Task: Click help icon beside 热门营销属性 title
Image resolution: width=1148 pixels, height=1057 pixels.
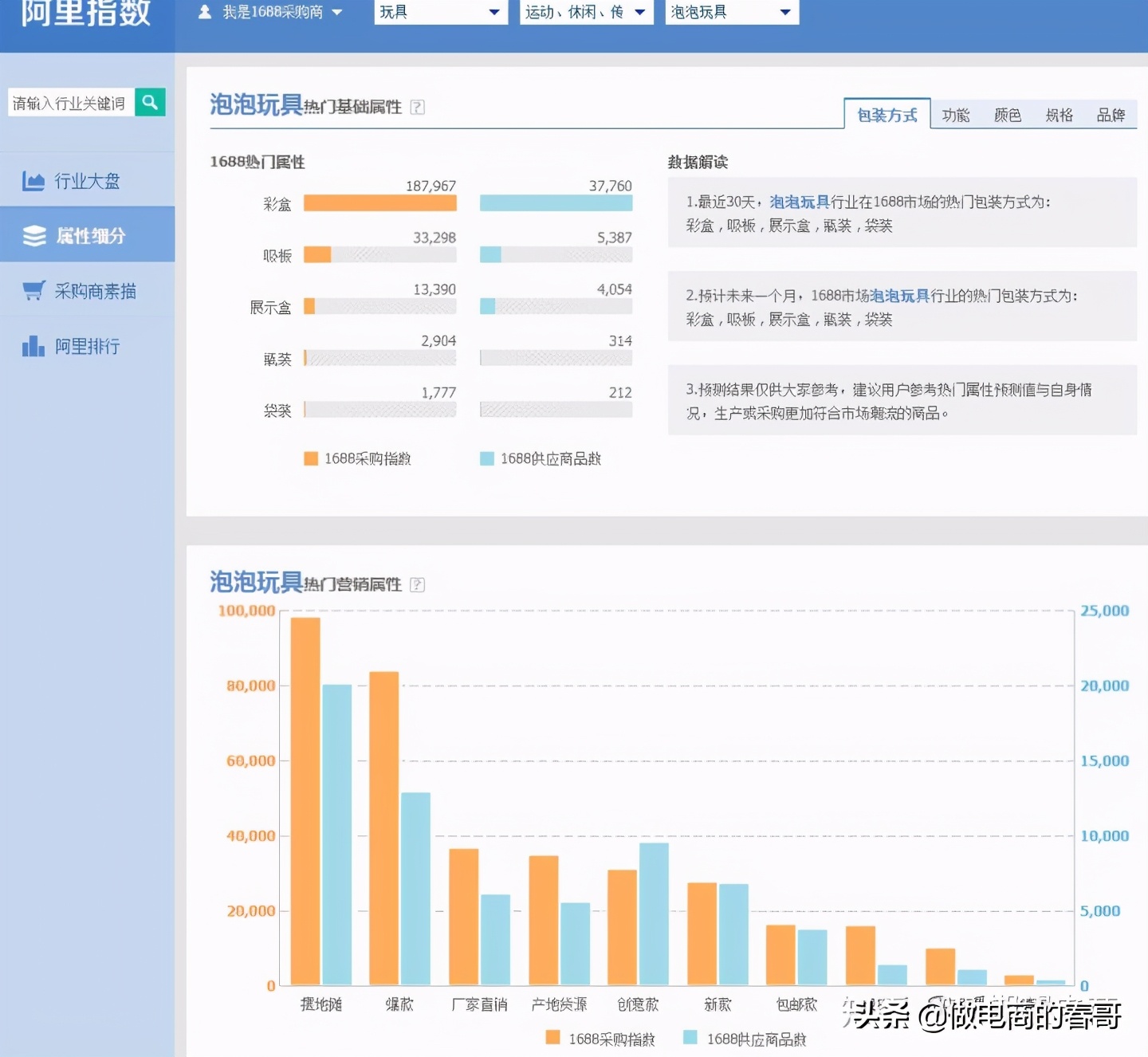Action: [417, 585]
